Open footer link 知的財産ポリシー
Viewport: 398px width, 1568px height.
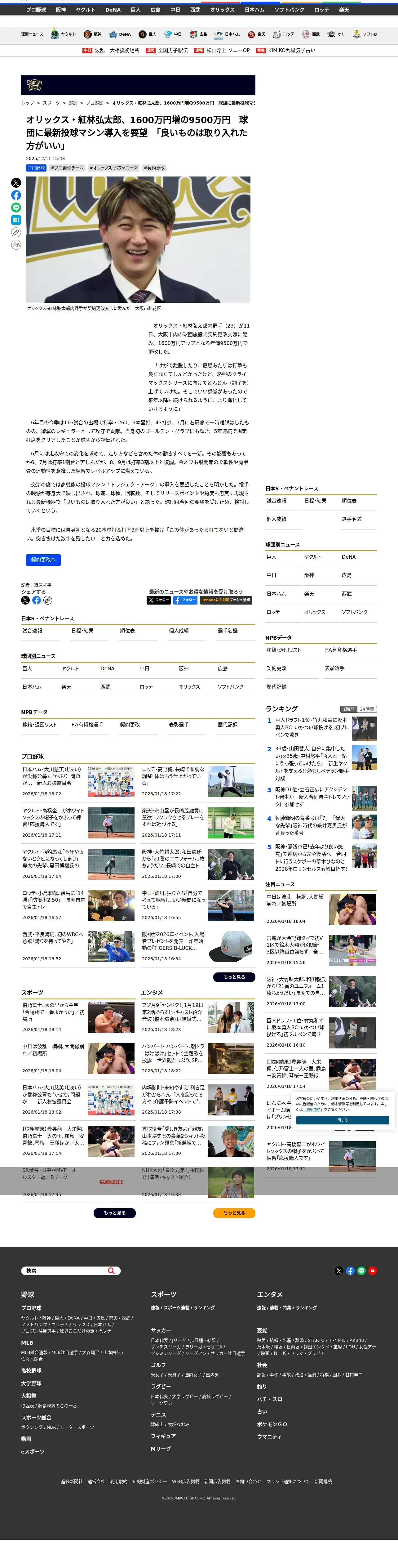click(x=150, y=1481)
